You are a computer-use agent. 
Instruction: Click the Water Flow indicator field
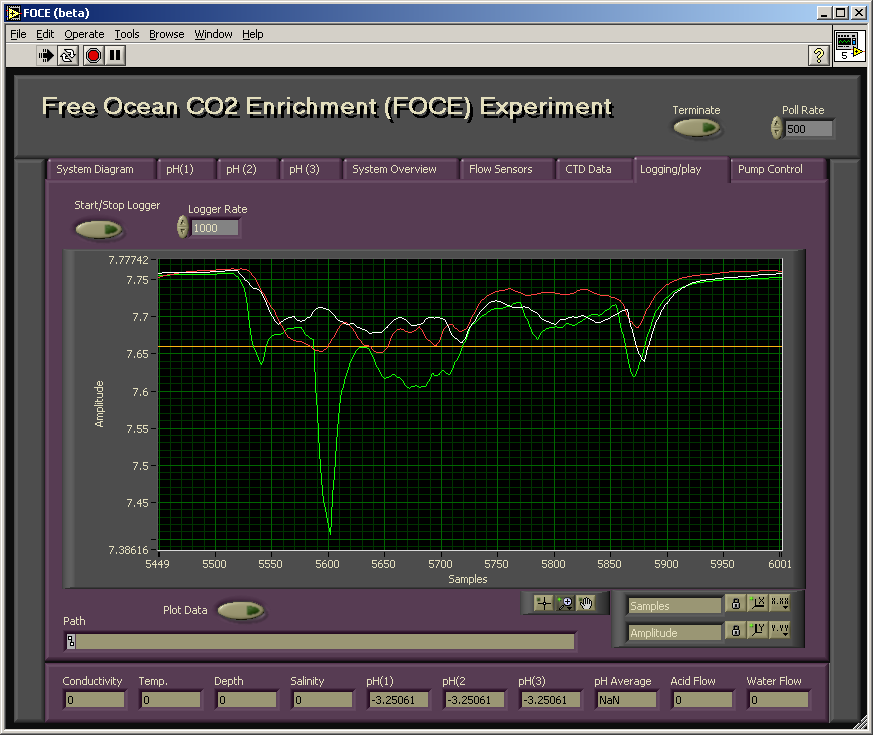pos(779,700)
